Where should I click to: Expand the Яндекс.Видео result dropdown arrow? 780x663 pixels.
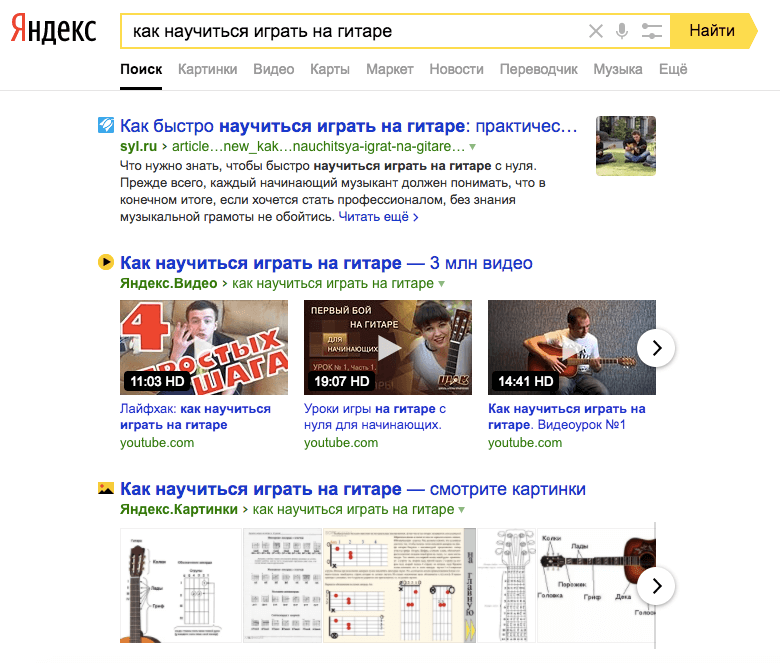441,283
